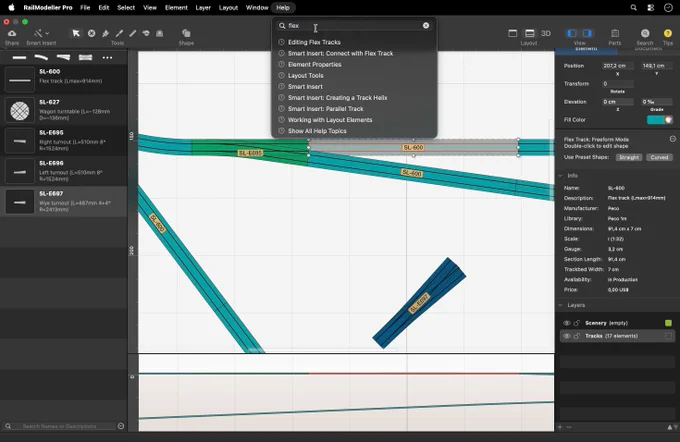Click the help search field with flex
Viewport: 680px width, 442px height.
[353, 26]
